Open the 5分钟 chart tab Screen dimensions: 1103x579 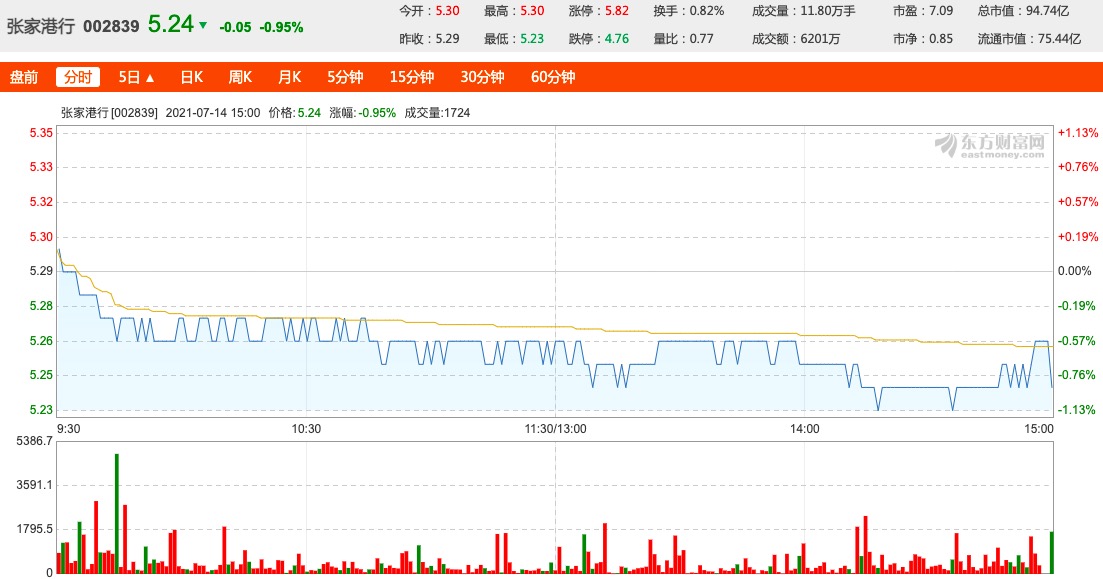point(345,77)
